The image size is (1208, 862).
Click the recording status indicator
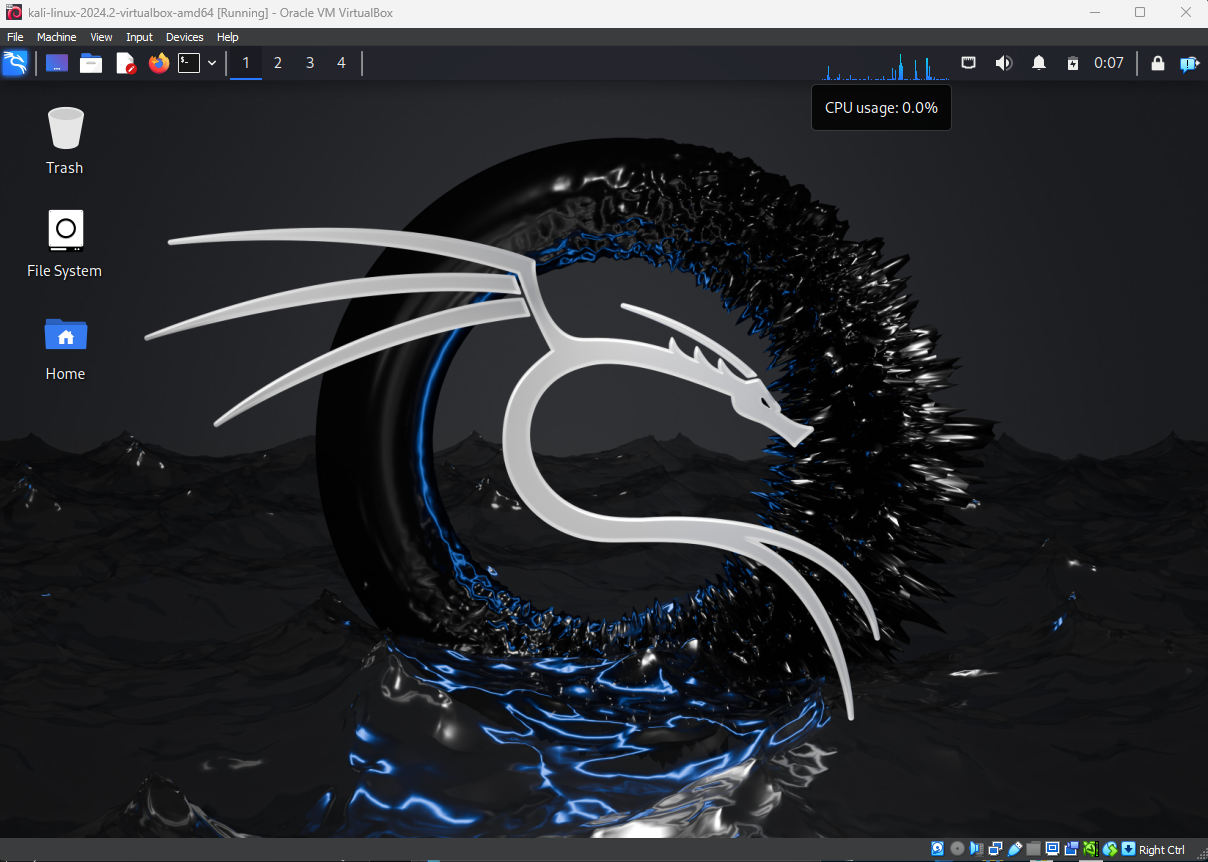coord(1071,849)
